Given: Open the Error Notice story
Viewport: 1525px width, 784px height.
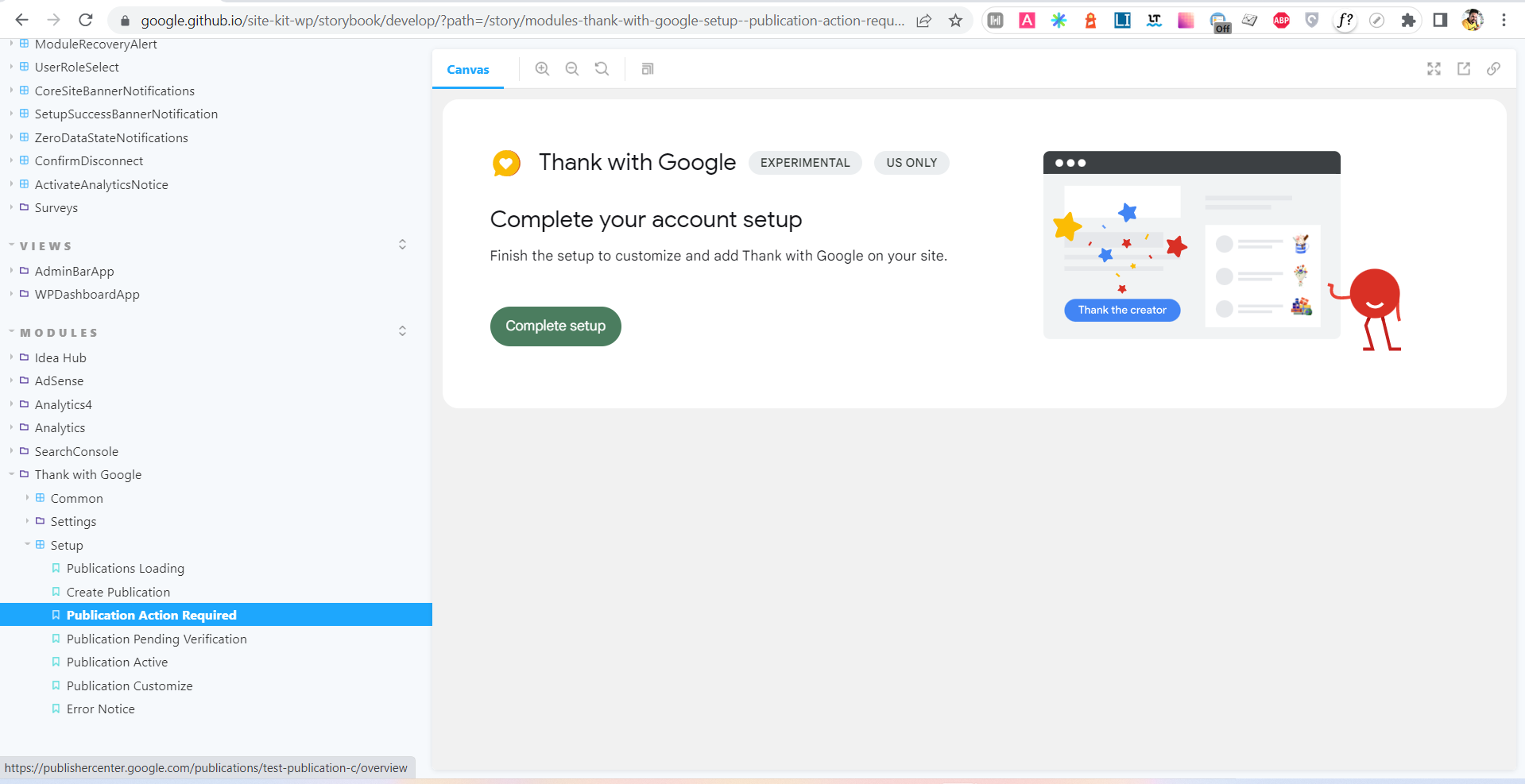Looking at the screenshot, I should [x=100, y=709].
